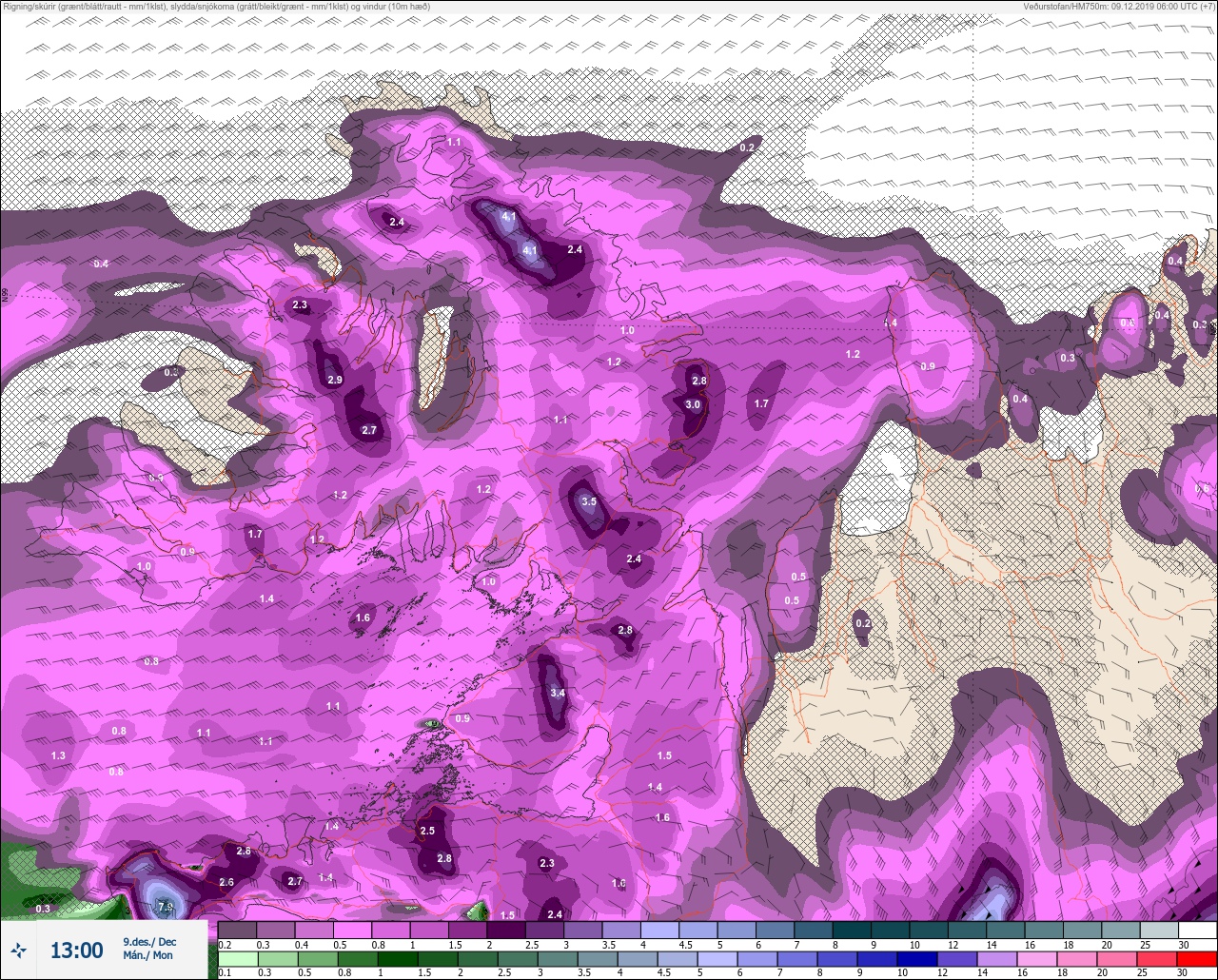Pick rain legend swatch between 0.1 and 0.3
The height and width of the screenshot is (980, 1218).
(x=237, y=958)
